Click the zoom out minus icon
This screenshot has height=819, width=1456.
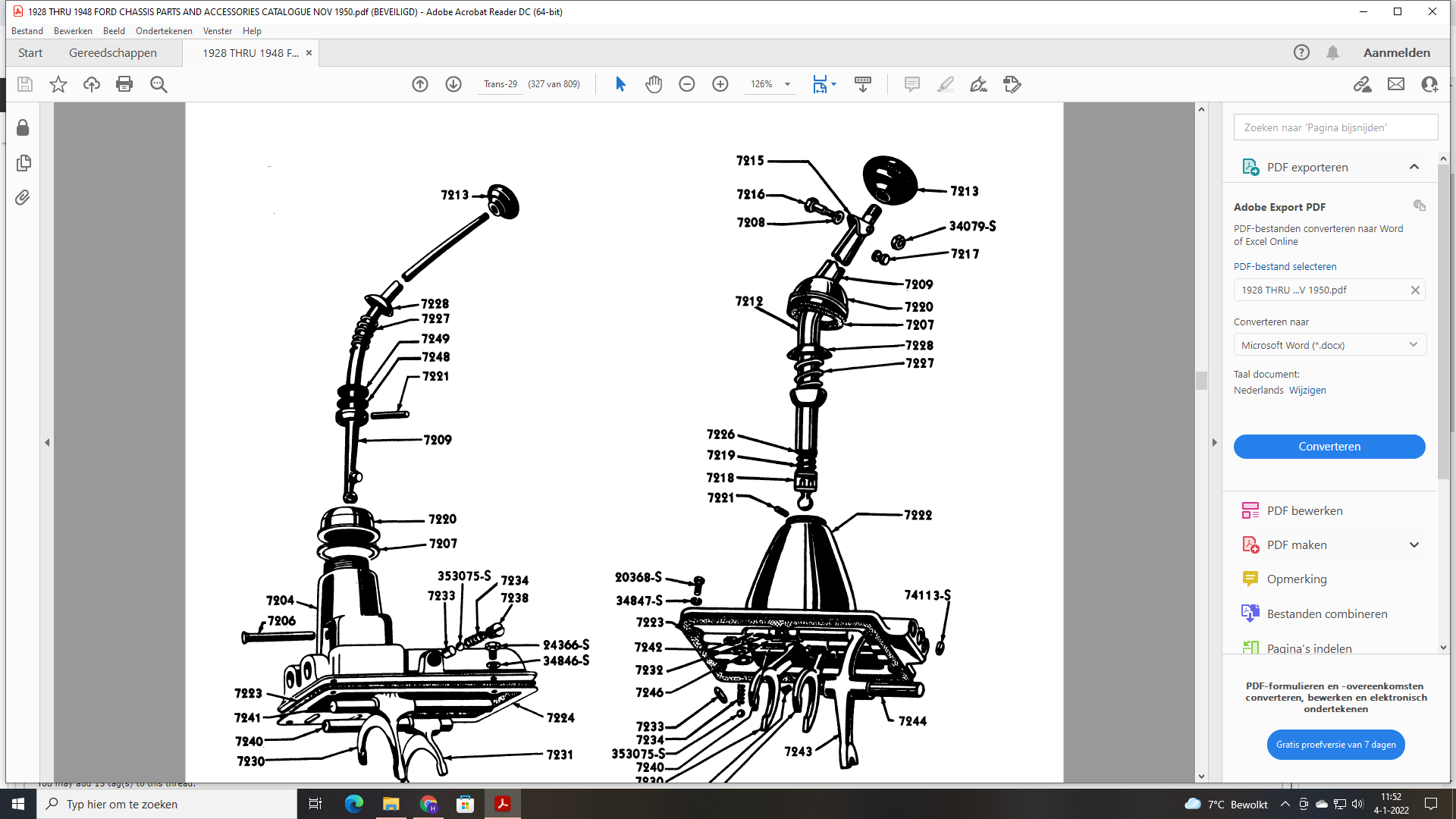[687, 84]
